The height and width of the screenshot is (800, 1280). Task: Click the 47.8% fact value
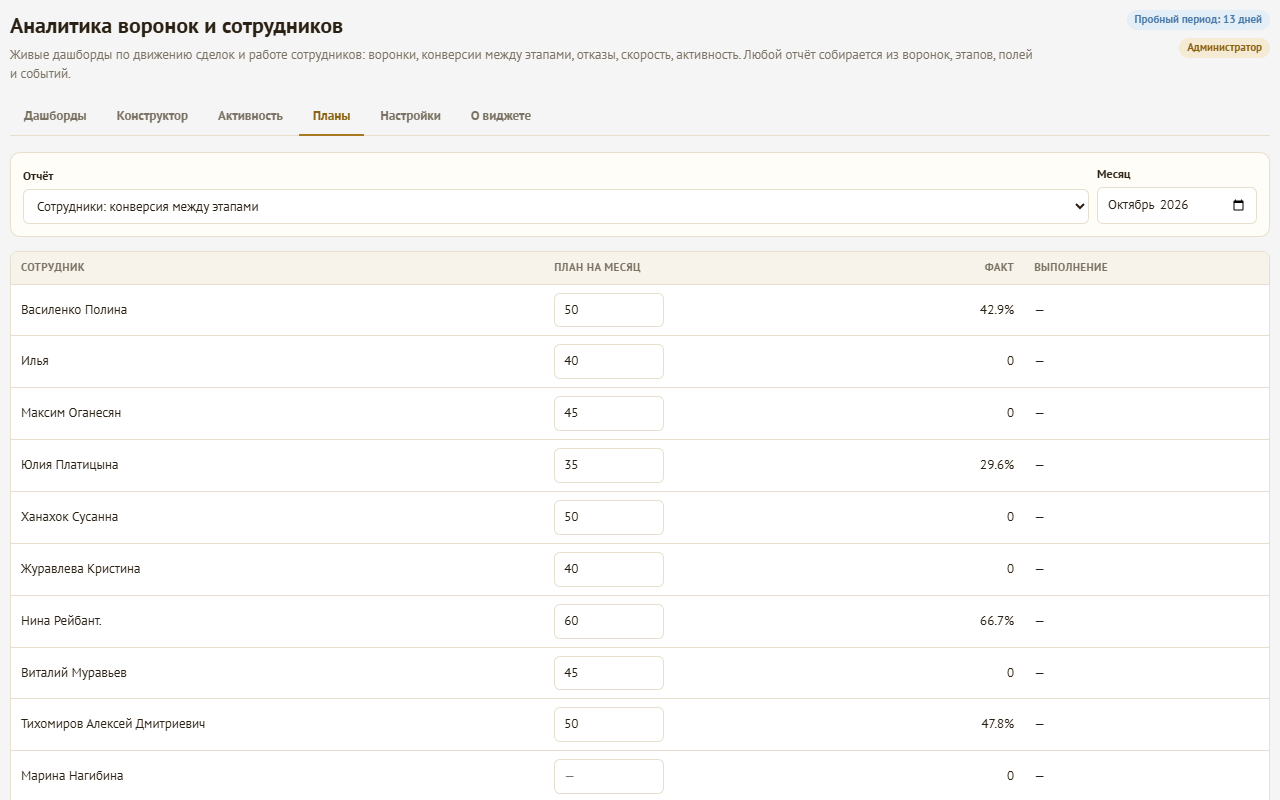click(x=997, y=724)
